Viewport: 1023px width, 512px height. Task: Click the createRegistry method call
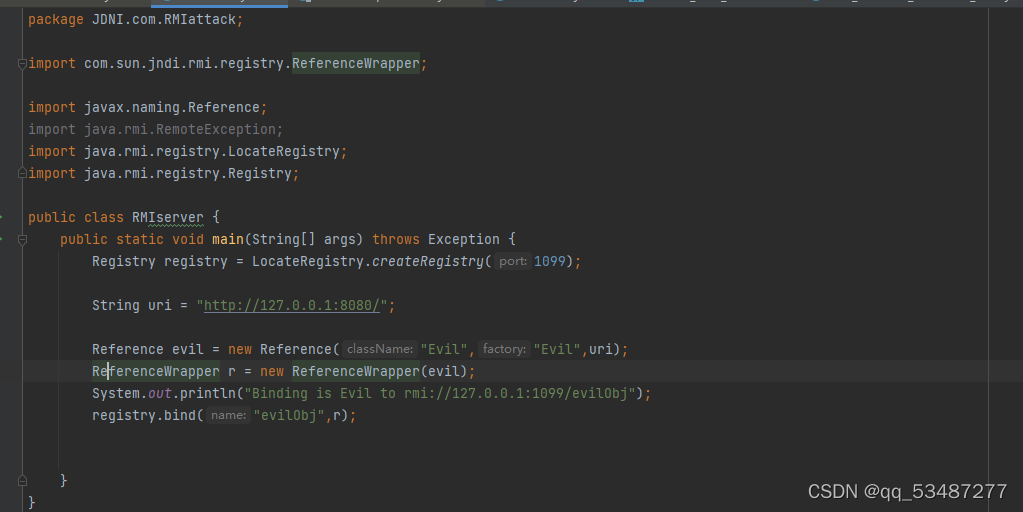(x=428, y=262)
